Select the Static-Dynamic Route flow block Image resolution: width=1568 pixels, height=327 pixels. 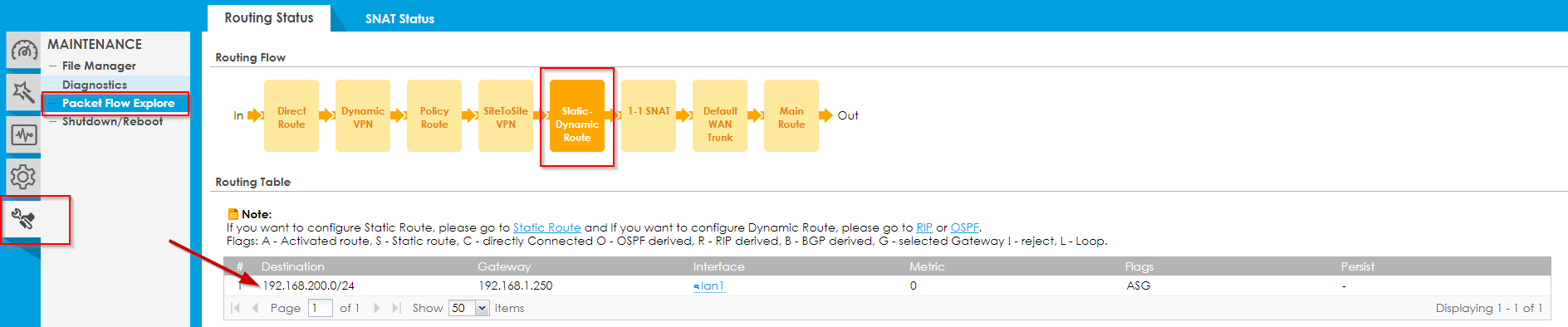(x=577, y=116)
